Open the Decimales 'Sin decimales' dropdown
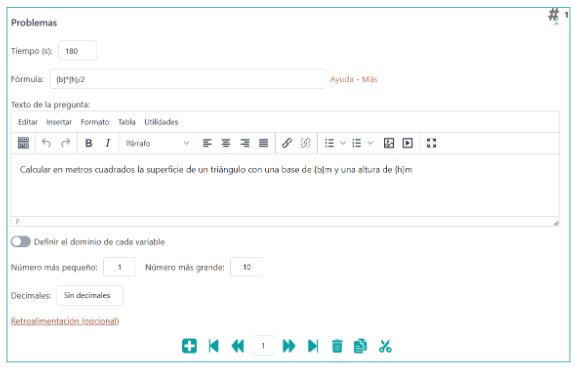 90,295
